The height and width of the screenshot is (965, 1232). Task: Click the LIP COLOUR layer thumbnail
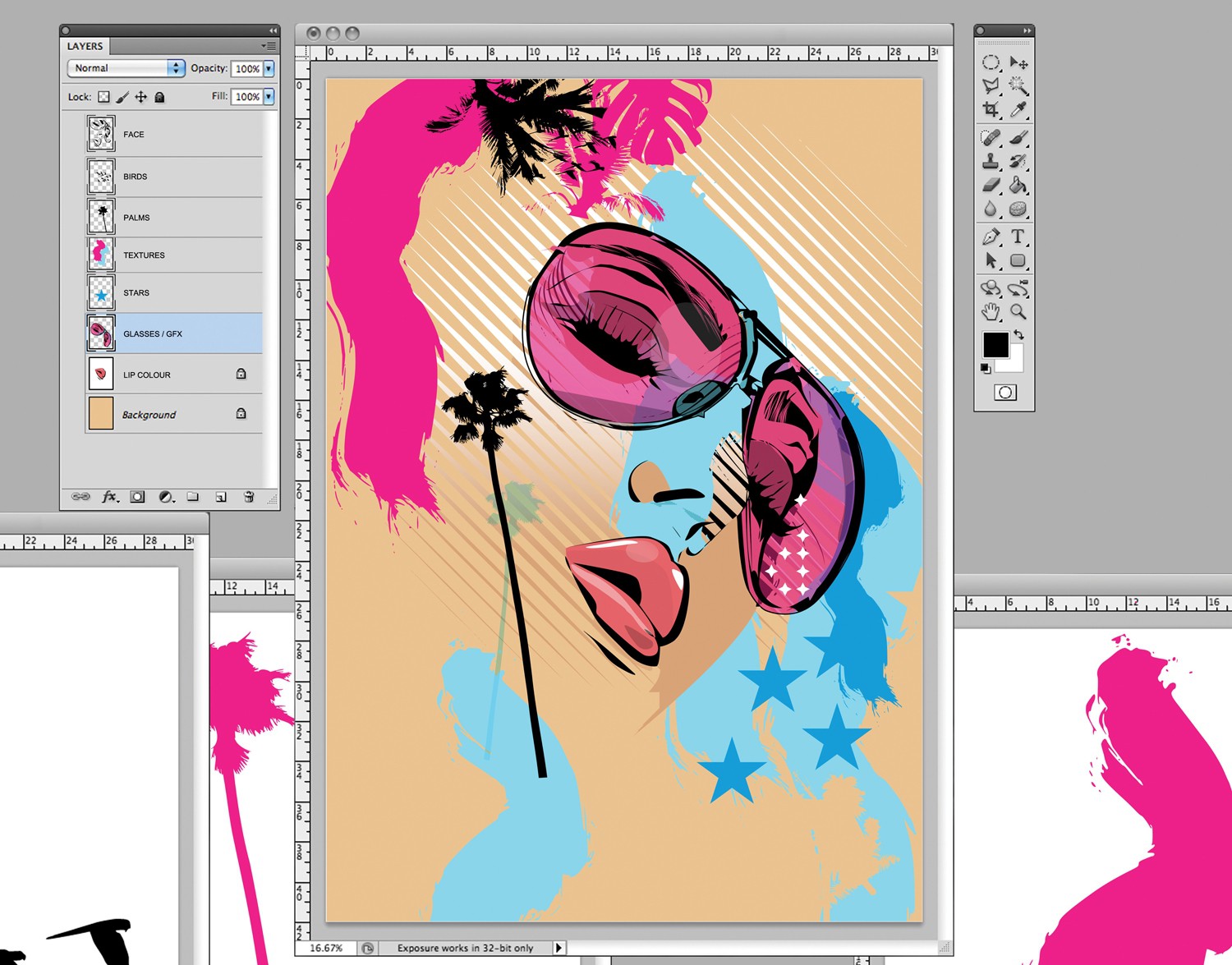(x=101, y=374)
